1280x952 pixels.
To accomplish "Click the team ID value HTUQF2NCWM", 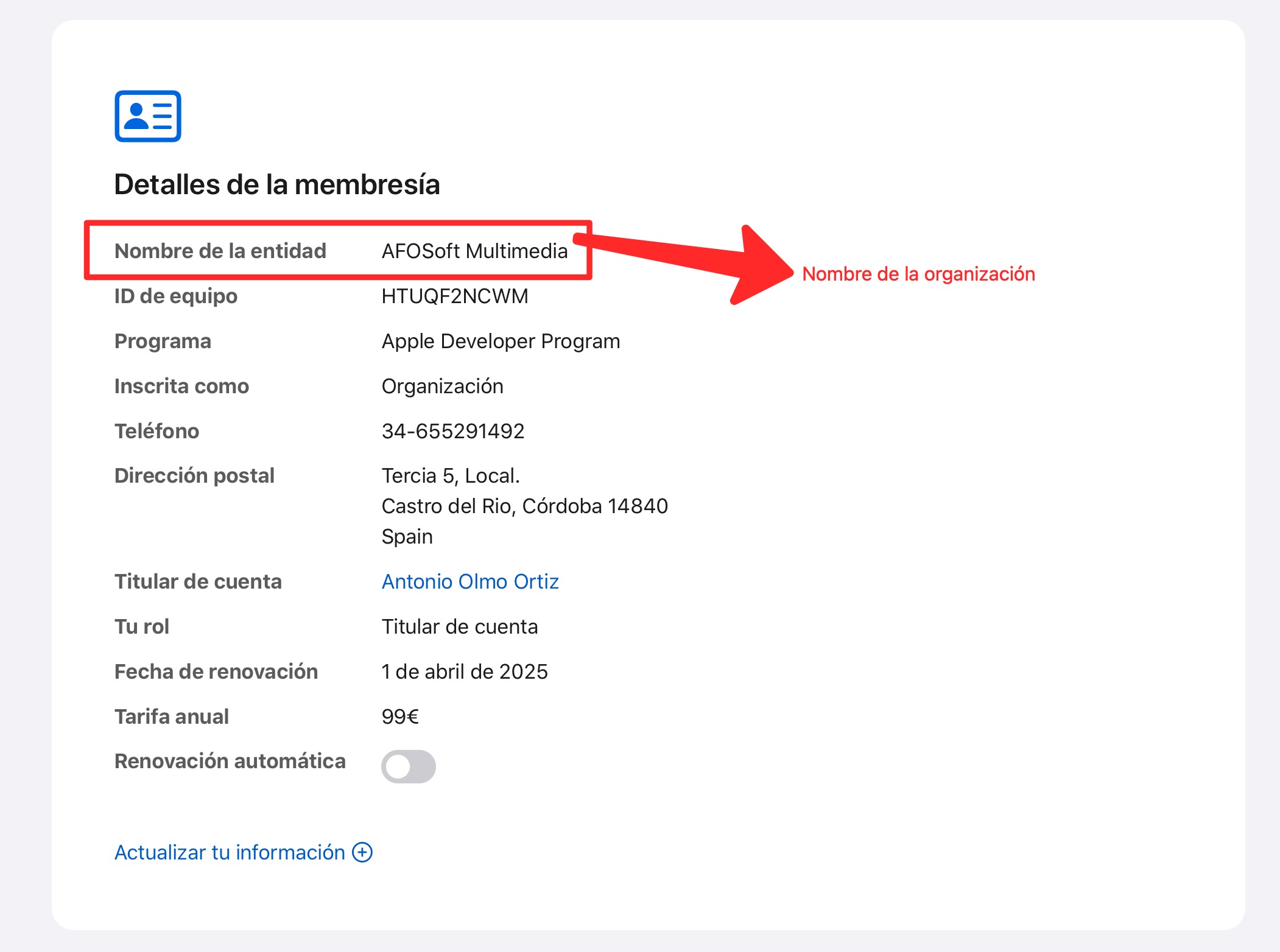I will pyautogui.click(x=454, y=296).
